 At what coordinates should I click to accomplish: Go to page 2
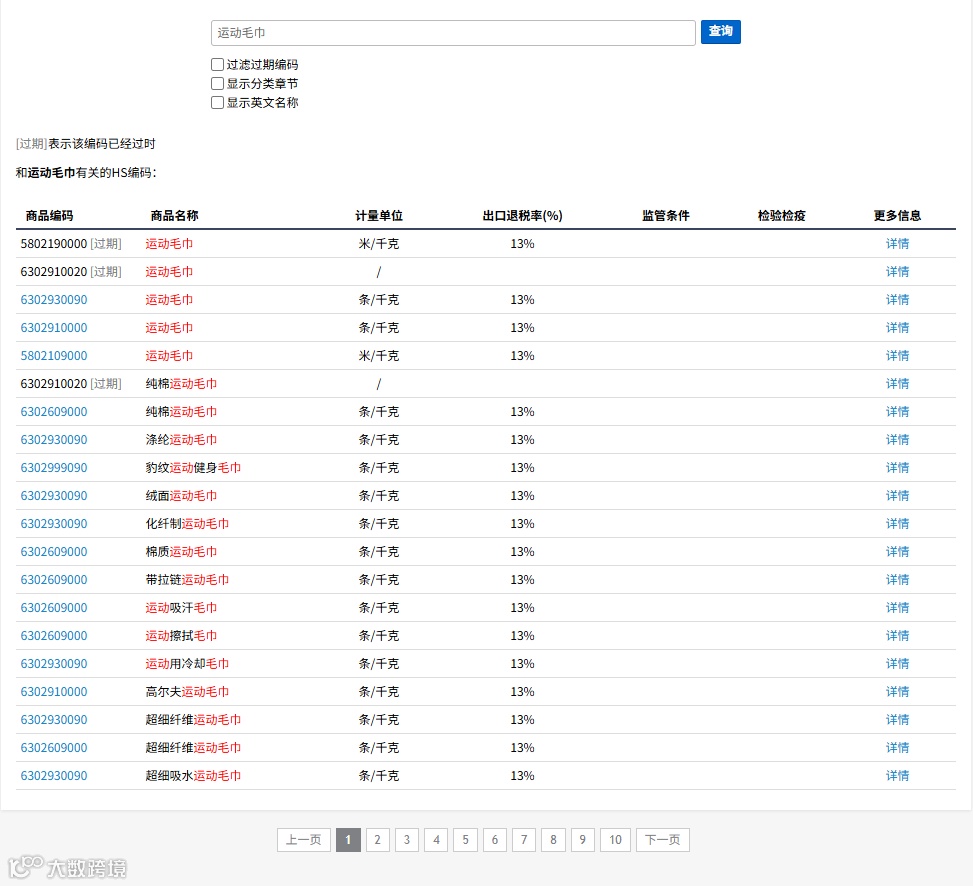[377, 840]
